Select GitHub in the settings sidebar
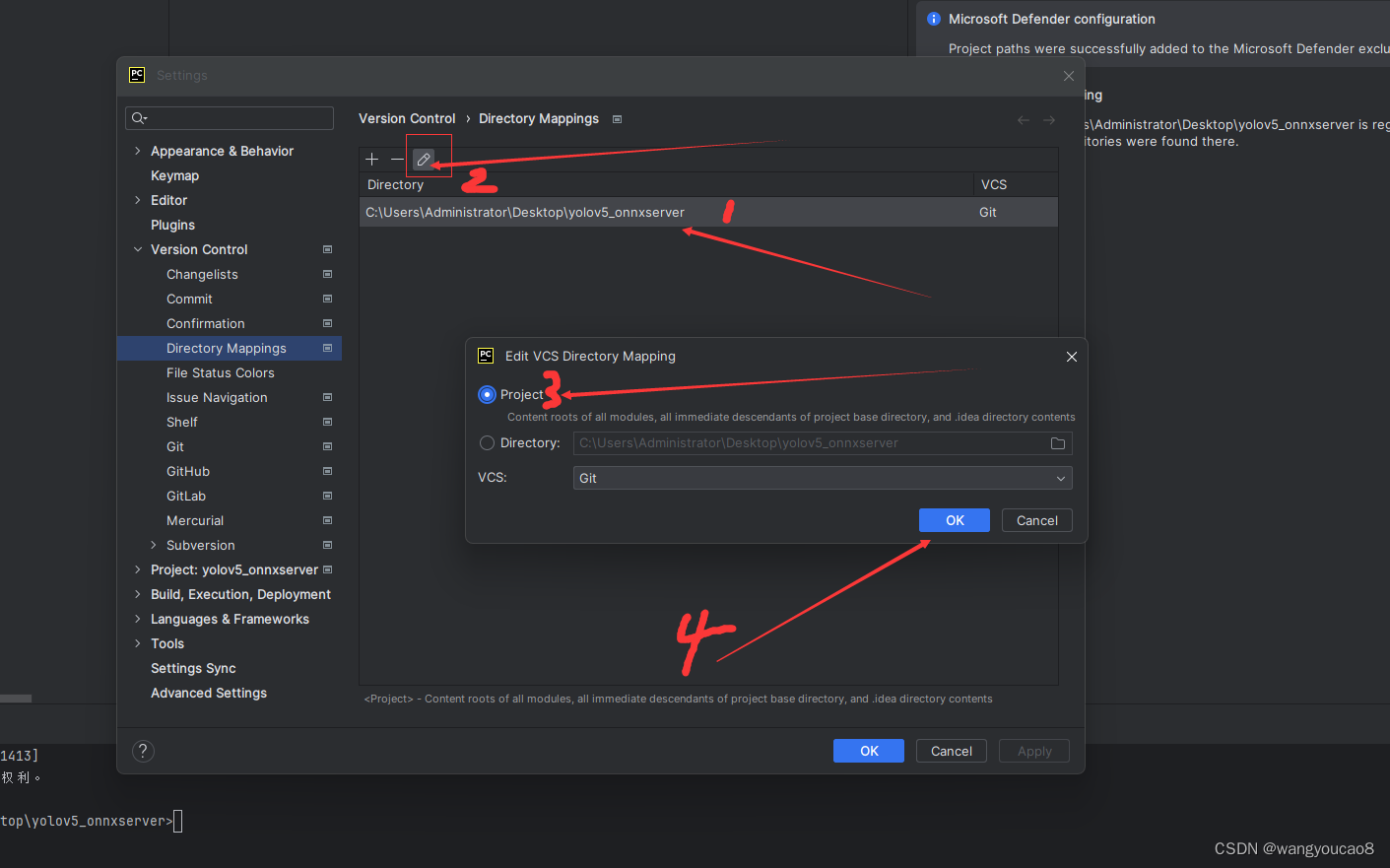 [x=188, y=471]
